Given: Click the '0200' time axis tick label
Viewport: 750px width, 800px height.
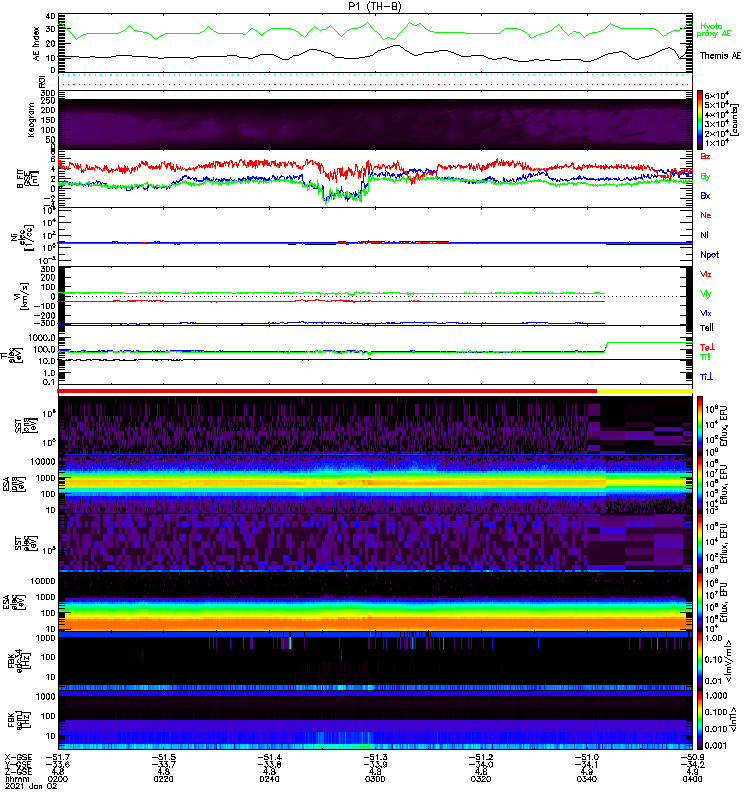Looking at the screenshot, I should coord(58,779).
